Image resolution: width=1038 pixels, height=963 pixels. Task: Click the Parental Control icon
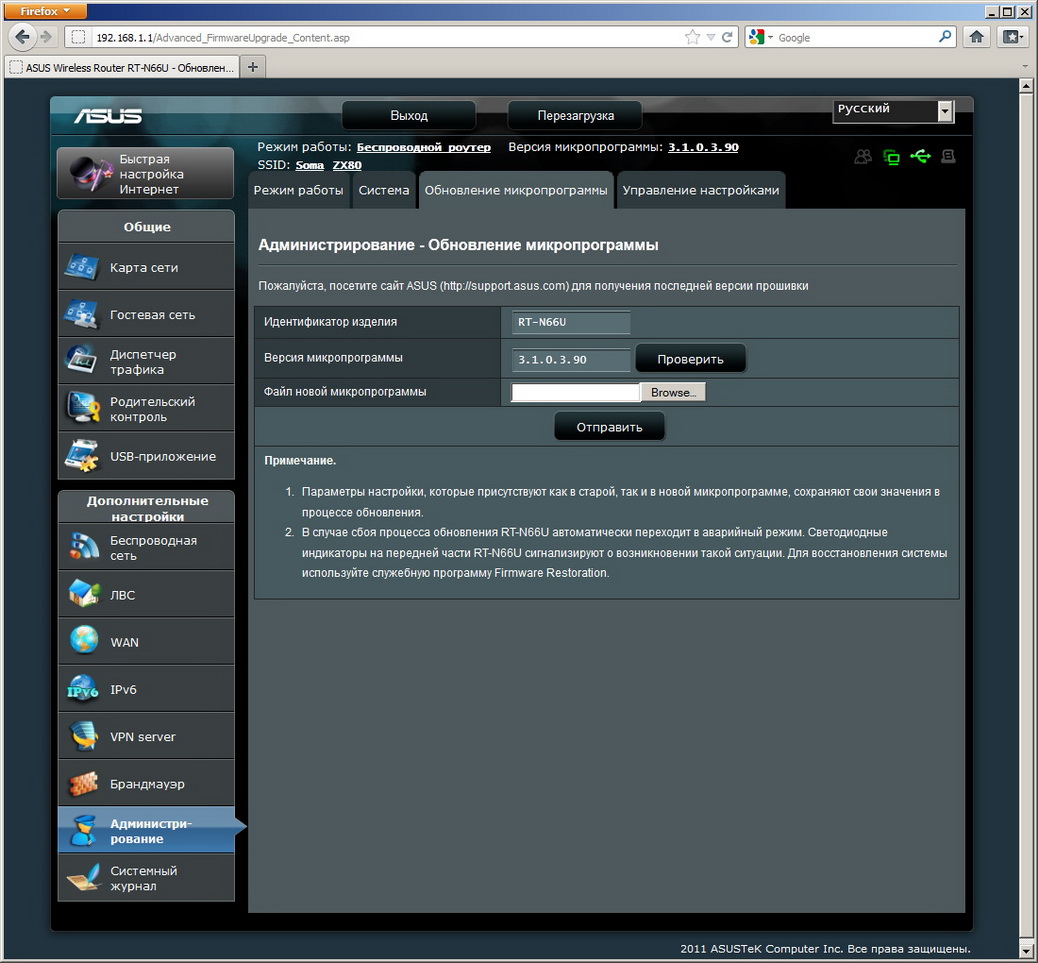(82, 408)
